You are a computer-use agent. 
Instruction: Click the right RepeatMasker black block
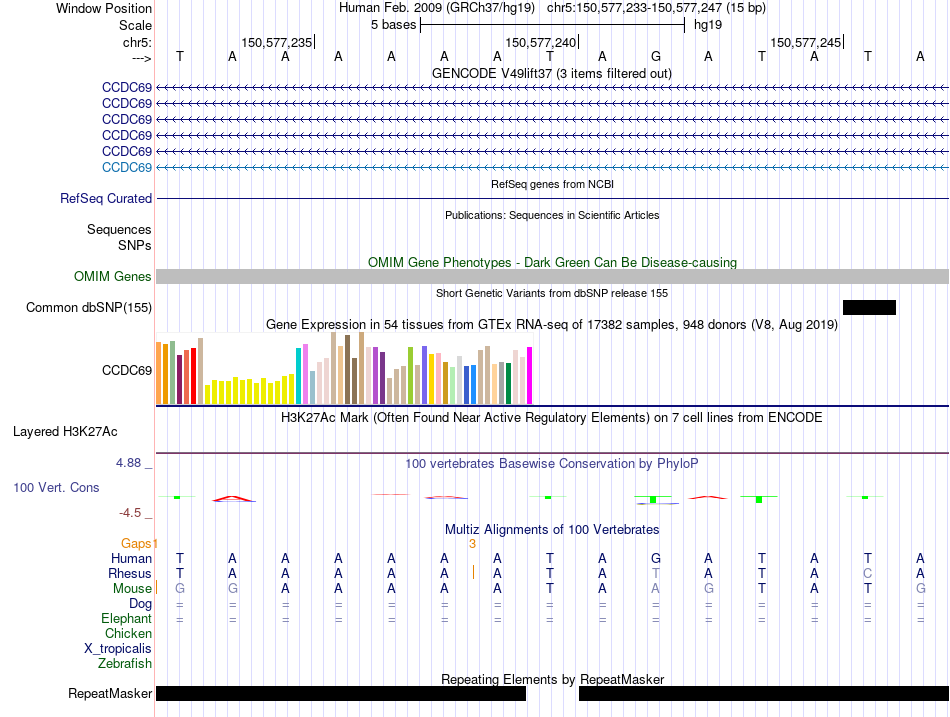[763, 693]
